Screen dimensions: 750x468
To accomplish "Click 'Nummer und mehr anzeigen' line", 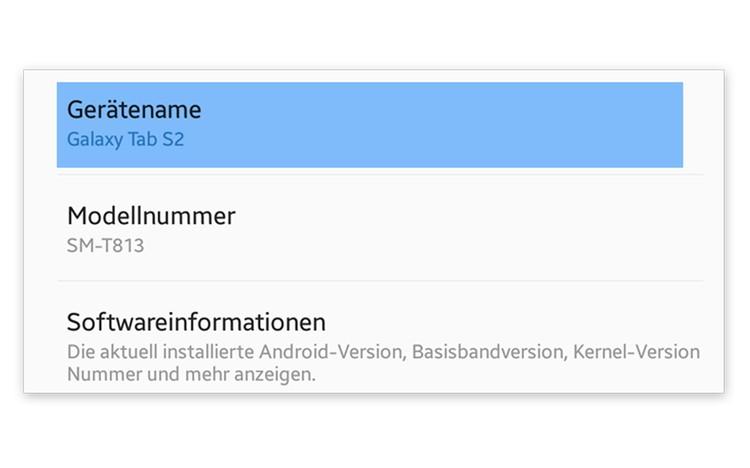I will click(x=191, y=375).
